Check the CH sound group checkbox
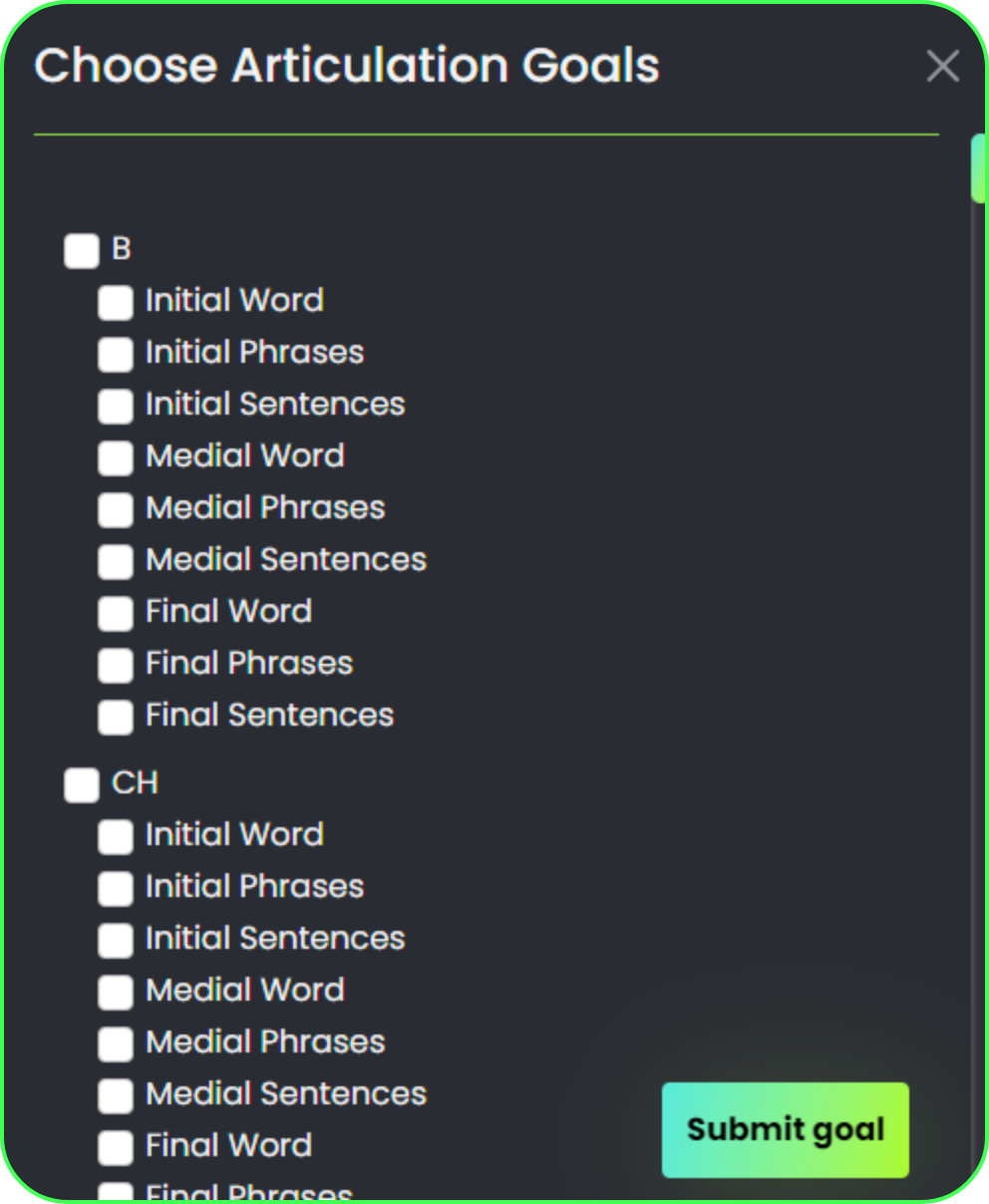Viewport: 989px width, 1204px height. pyautogui.click(x=82, y=785)
